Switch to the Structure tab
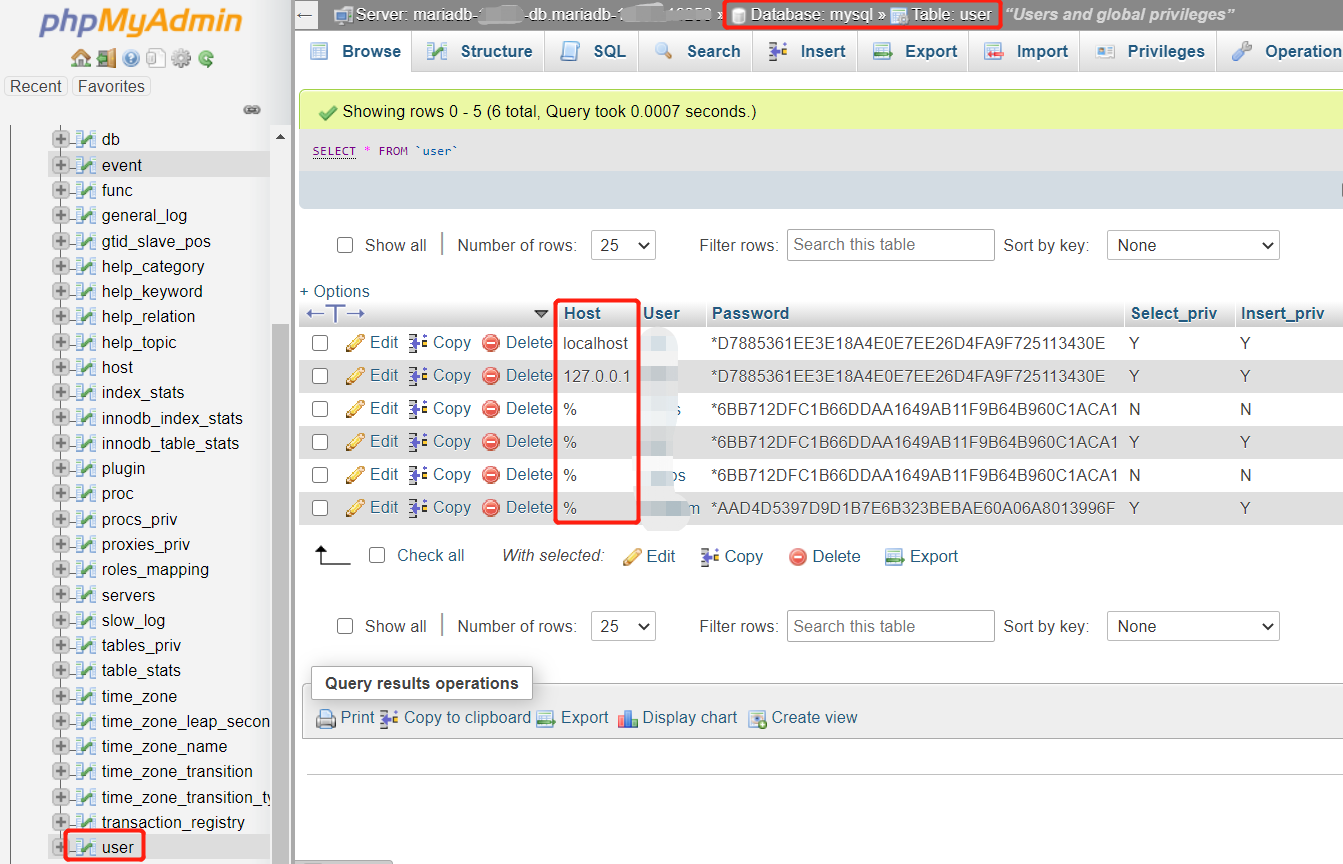Image resolution: width=1343 pixels, height=864 pixels. (479, 52)
